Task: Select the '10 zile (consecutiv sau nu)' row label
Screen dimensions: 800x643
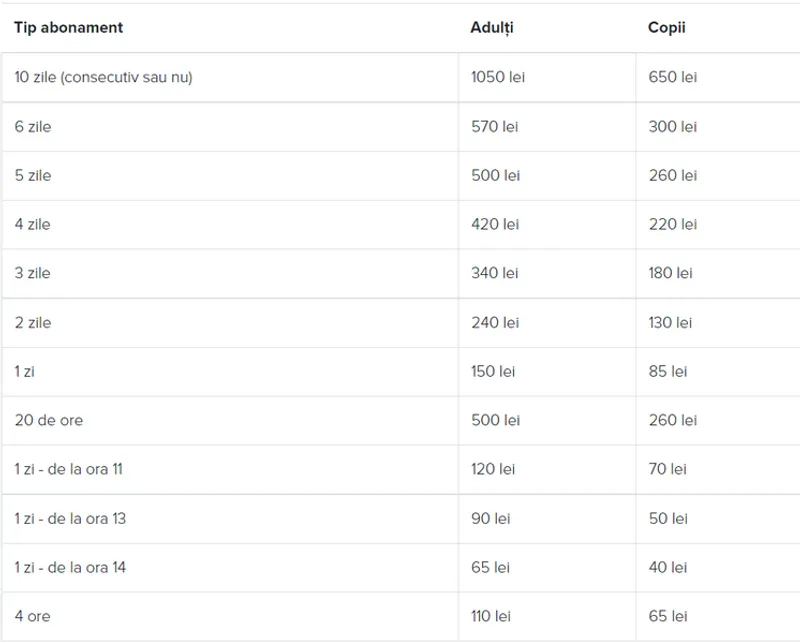Action: (103, 77)
